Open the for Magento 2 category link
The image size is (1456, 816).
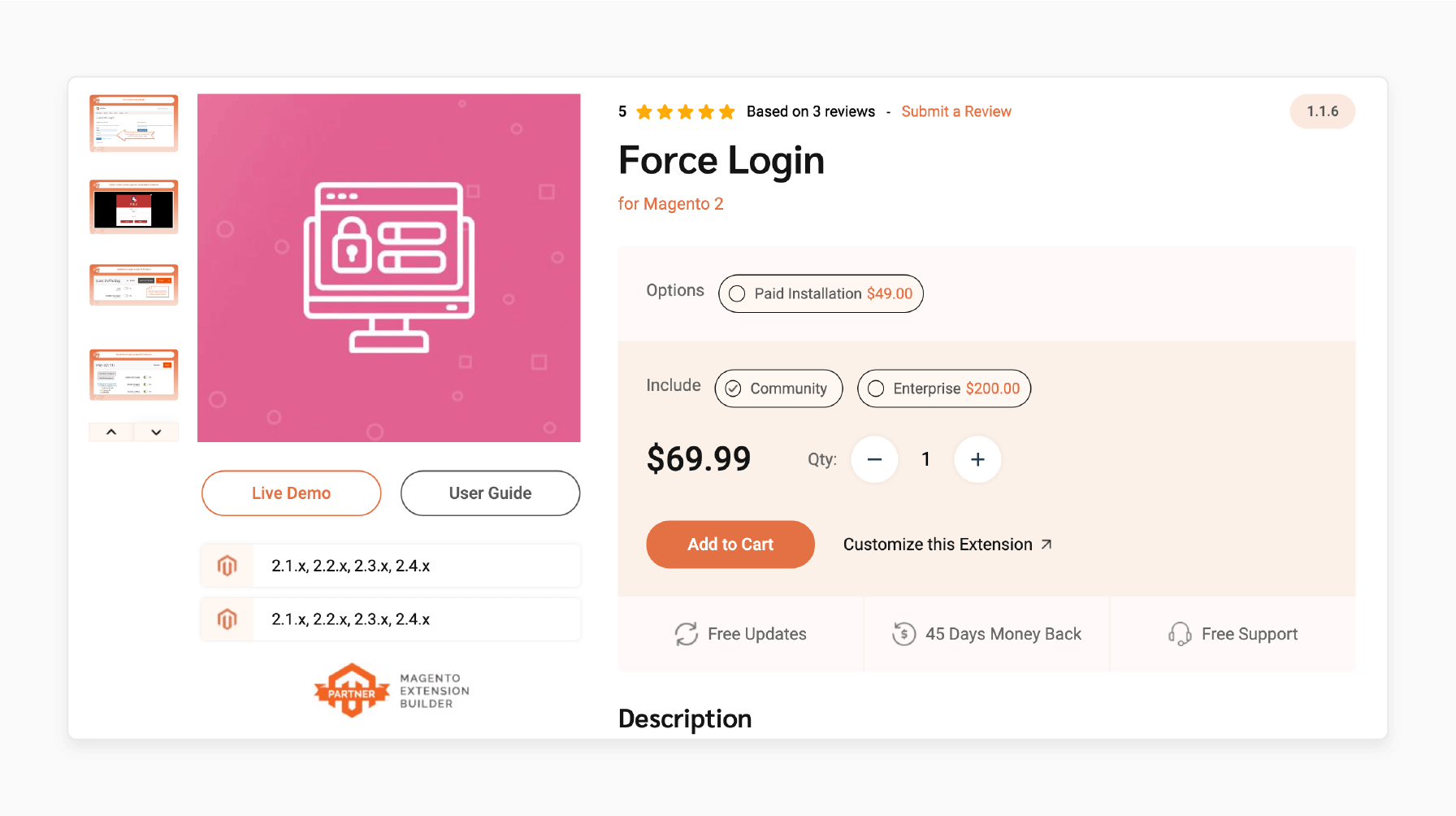coord(671,203)
